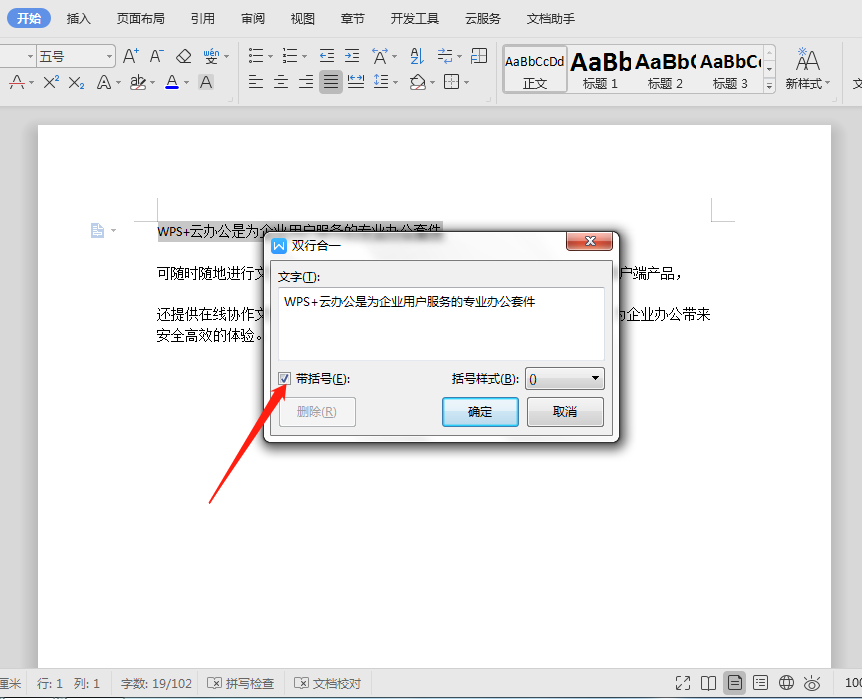Click the 取消 button

coord(565,411)
